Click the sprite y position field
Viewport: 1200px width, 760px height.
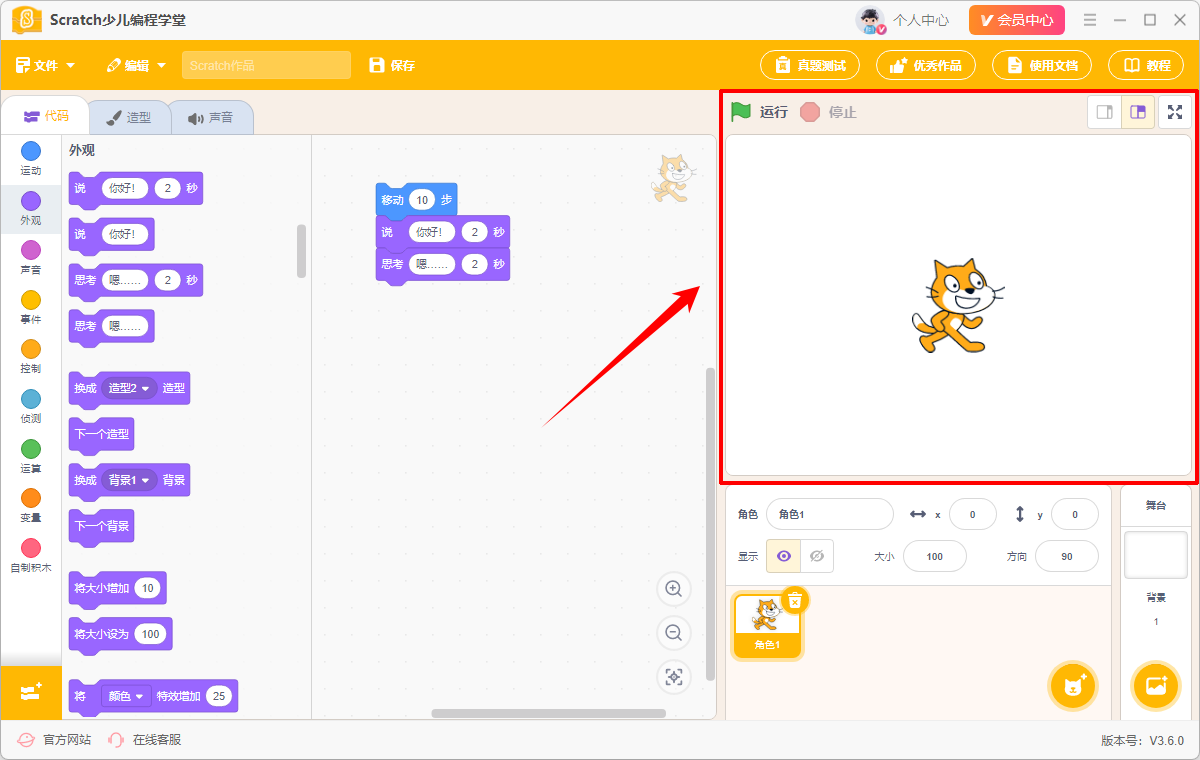pyautogui.click(x=1075, y=514)
